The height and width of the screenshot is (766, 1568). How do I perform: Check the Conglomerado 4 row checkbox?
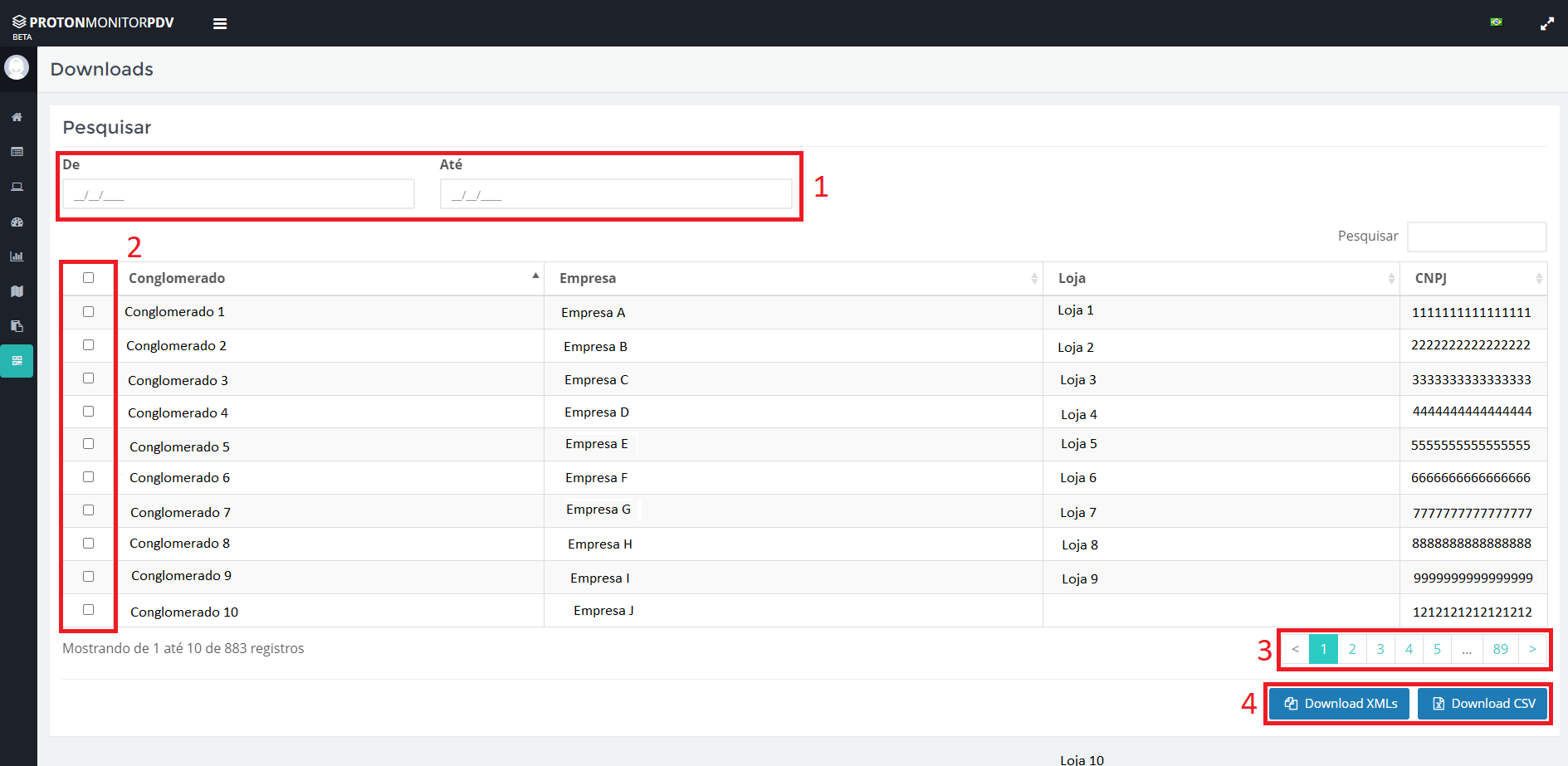pyautogui.click(x=89, y=412)
